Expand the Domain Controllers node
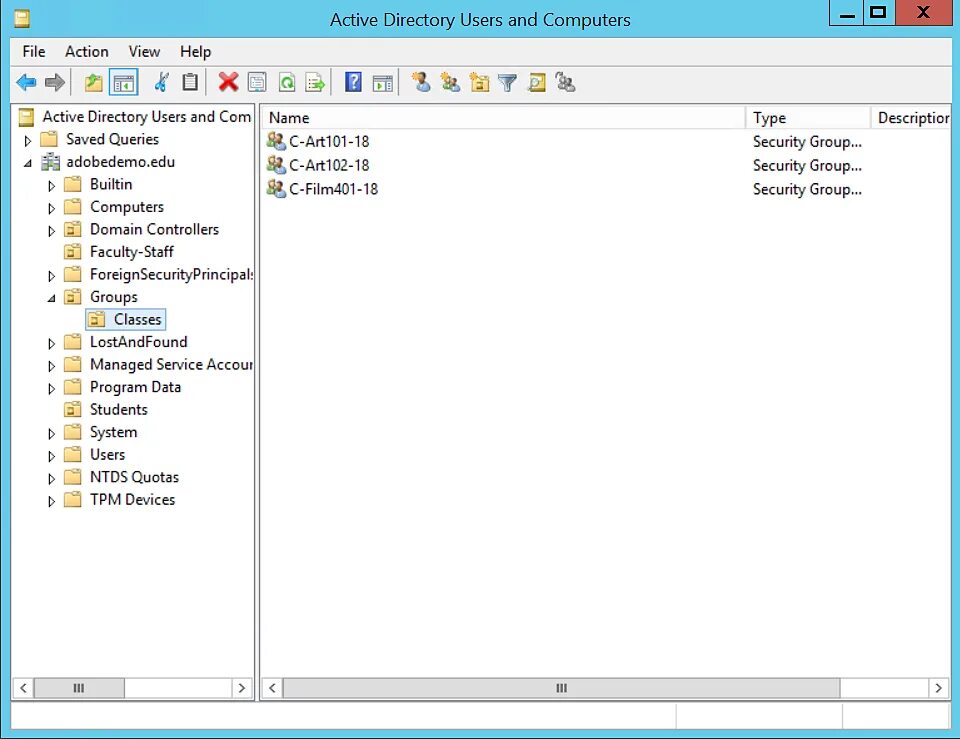This screenshot has width=960, height=739. 51,231
